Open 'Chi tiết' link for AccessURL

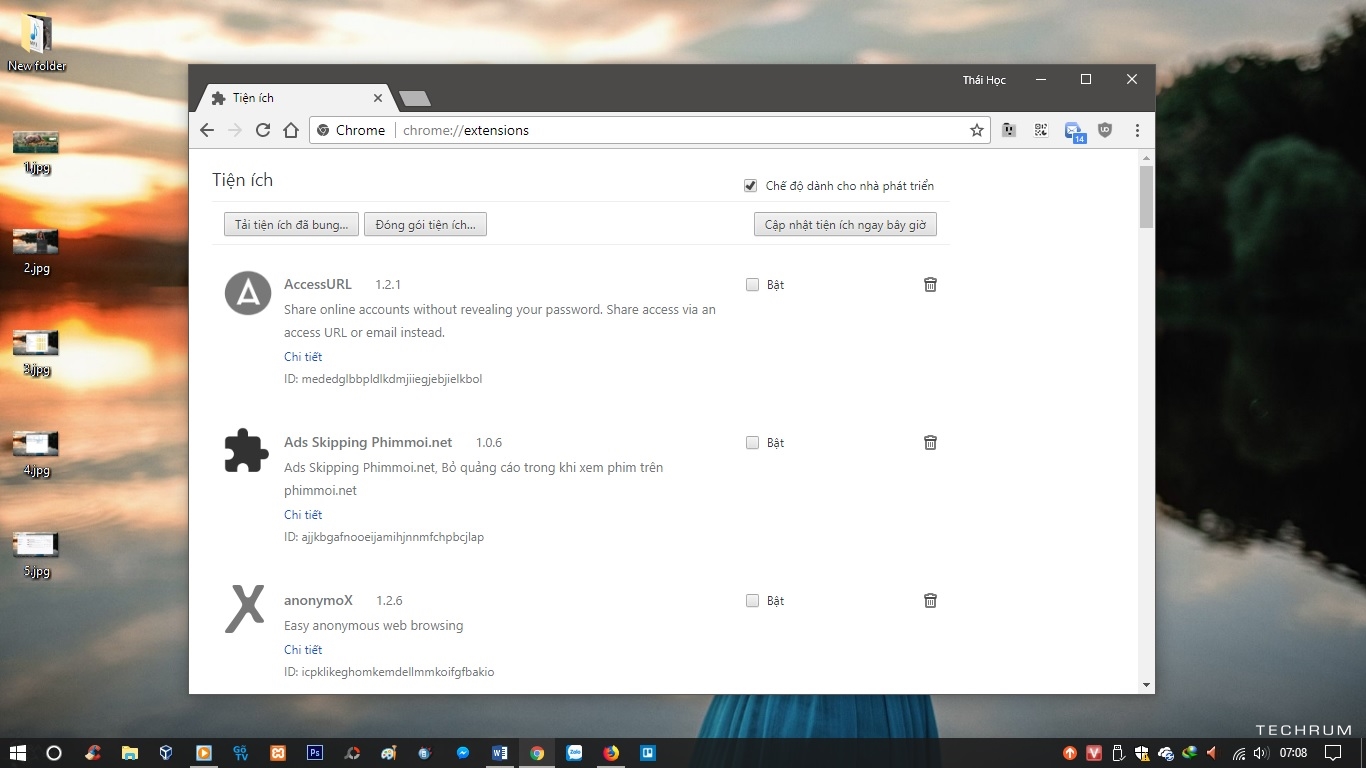[x=303, y=357]
